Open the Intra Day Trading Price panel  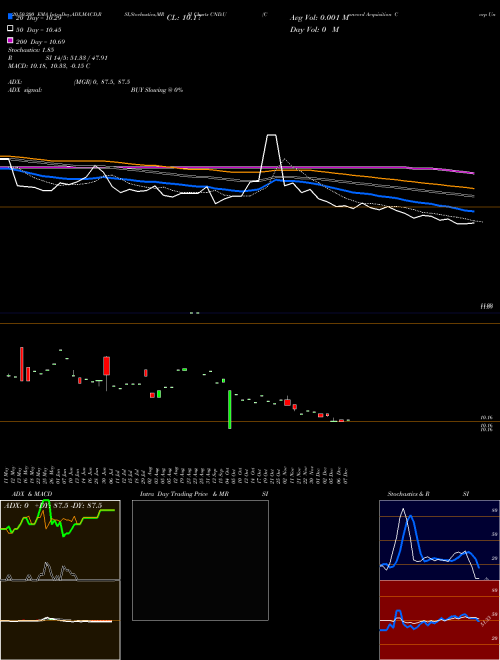(200, 560)
